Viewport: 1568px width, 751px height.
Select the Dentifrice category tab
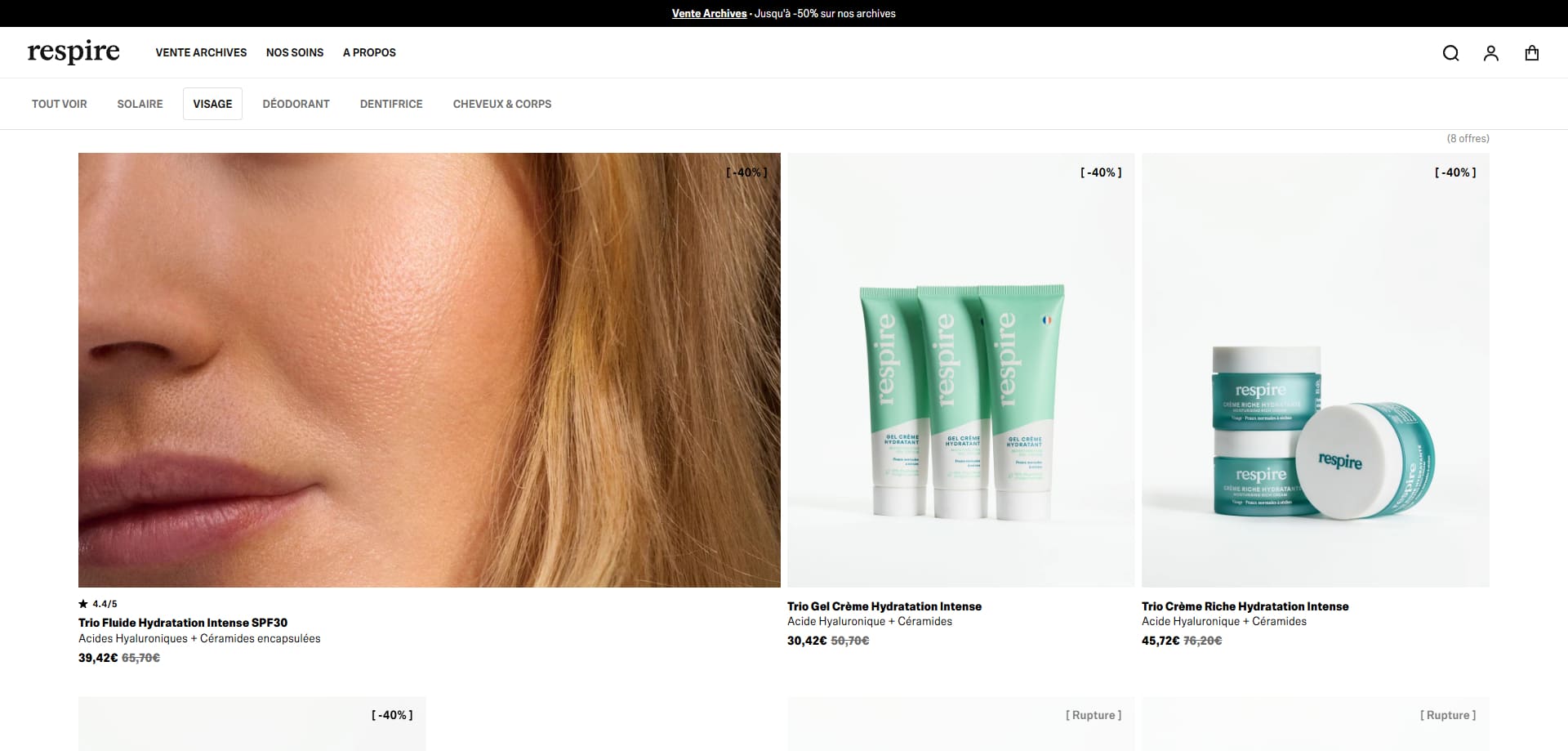click(x=391, y=104)
